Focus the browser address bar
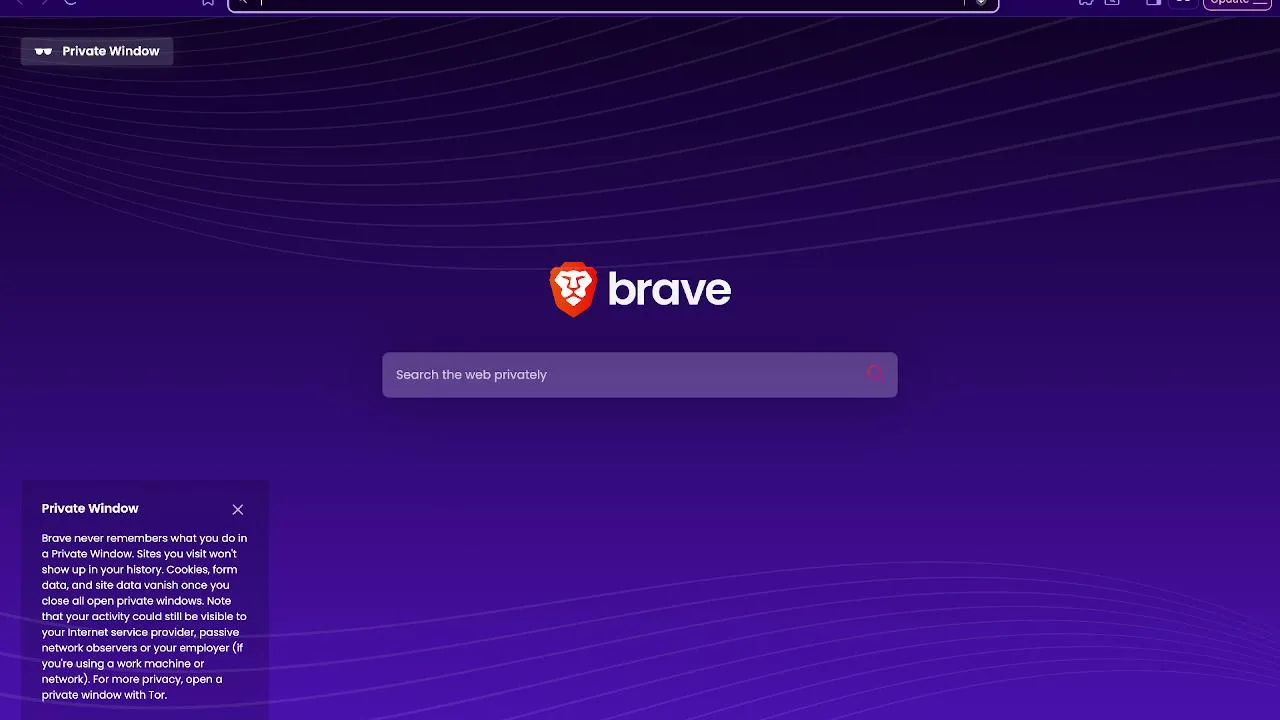 click(x=613, y=4)
